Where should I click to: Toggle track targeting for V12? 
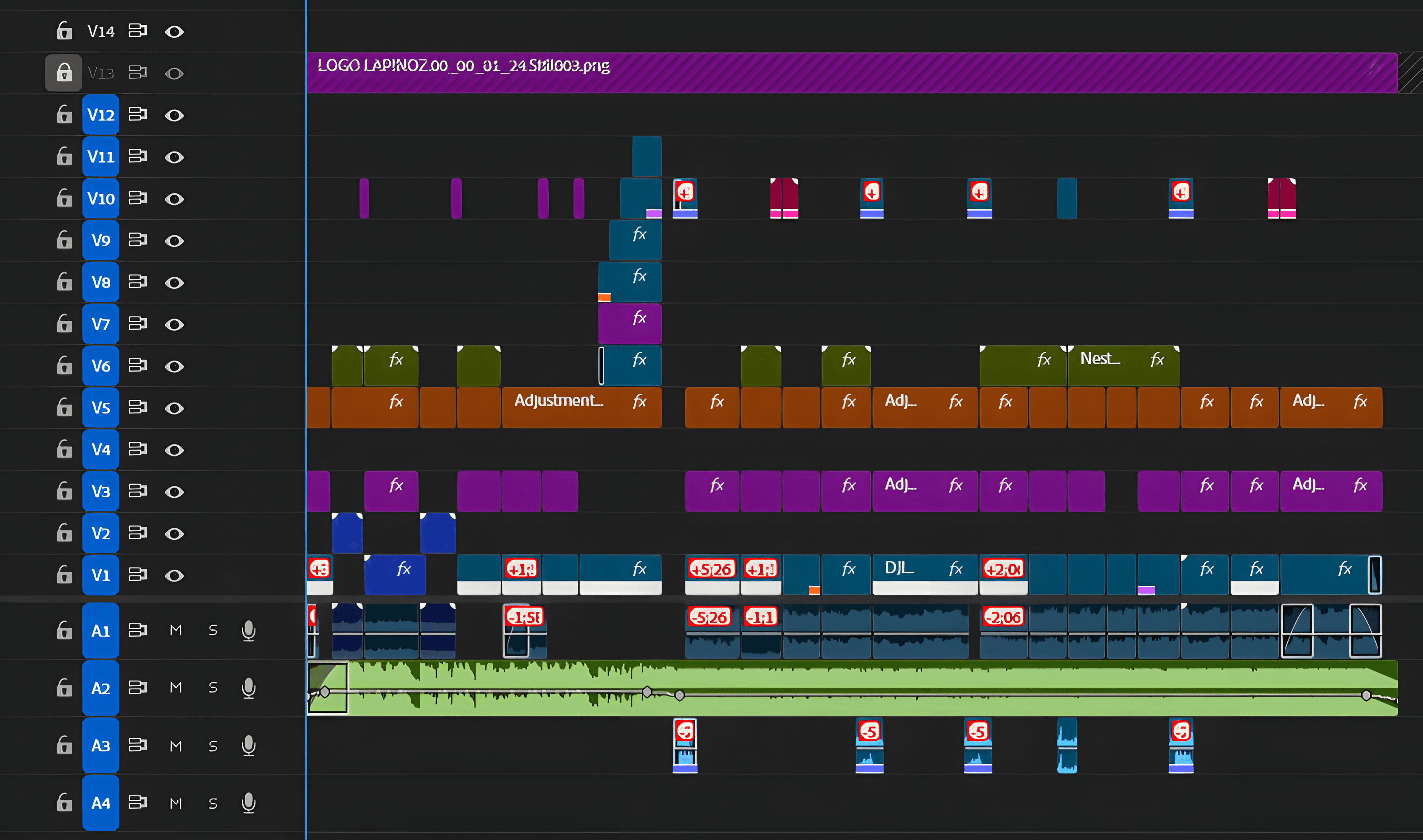101,115
